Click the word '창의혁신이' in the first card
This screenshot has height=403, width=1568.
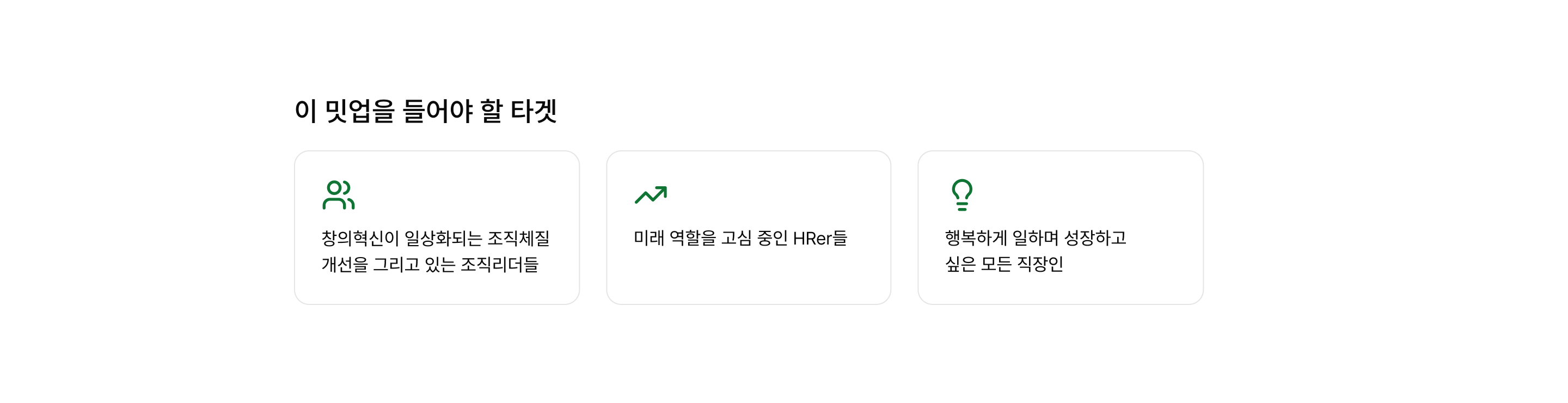tap(360, 238)
